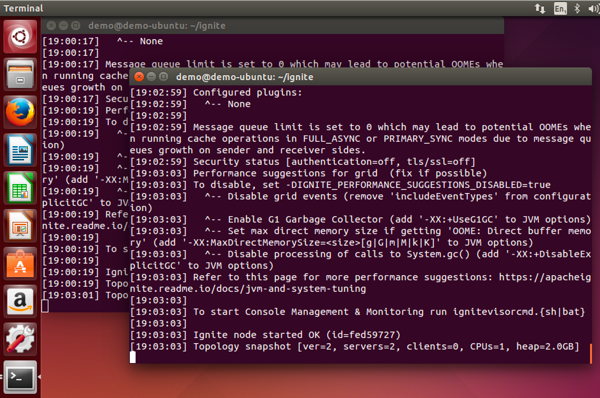Open the Files manager in launcher
This screenshot has width=600, height=398.
(20, 75)
